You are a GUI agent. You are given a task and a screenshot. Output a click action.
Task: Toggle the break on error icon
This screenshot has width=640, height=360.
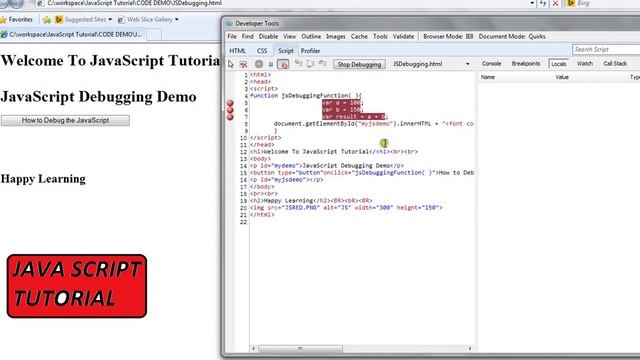[x=283, y=64]
